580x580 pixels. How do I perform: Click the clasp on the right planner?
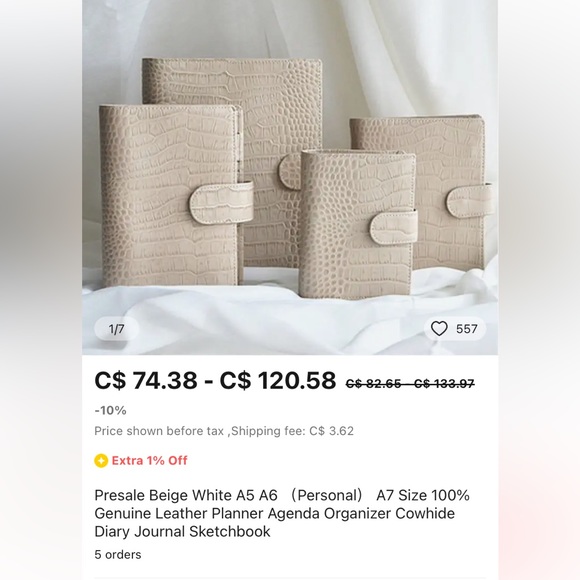(x=469, y=202)
